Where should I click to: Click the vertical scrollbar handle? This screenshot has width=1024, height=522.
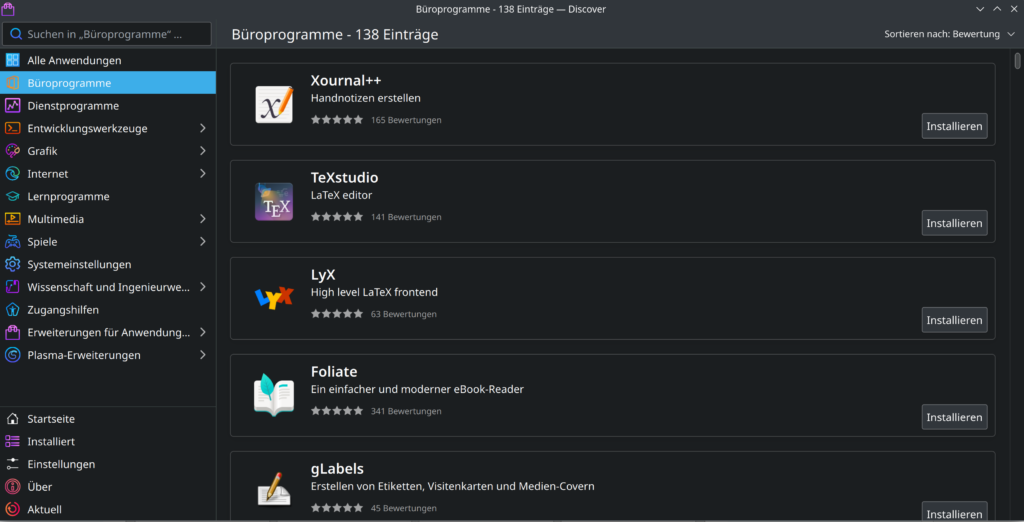tap(1017, 61)
